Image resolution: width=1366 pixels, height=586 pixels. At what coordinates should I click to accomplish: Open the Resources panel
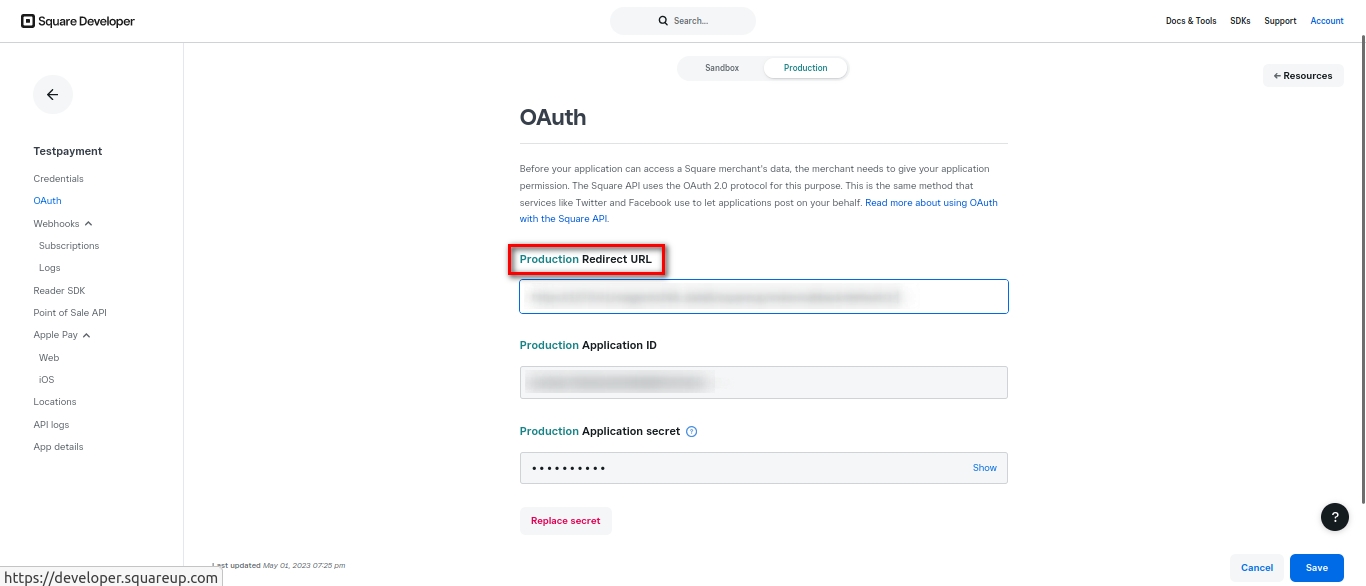1302,76
